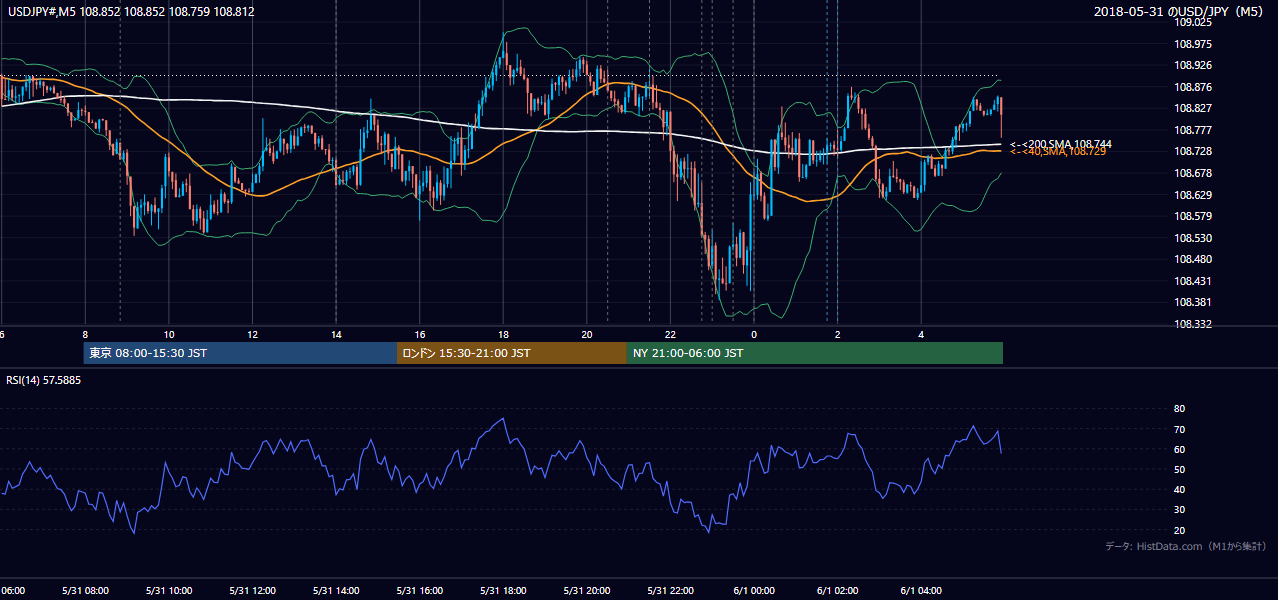The height and width of the screenshot is (600, 1278).
Task: Click price axis value 108.332
Action: click(x=1194, y=324)
